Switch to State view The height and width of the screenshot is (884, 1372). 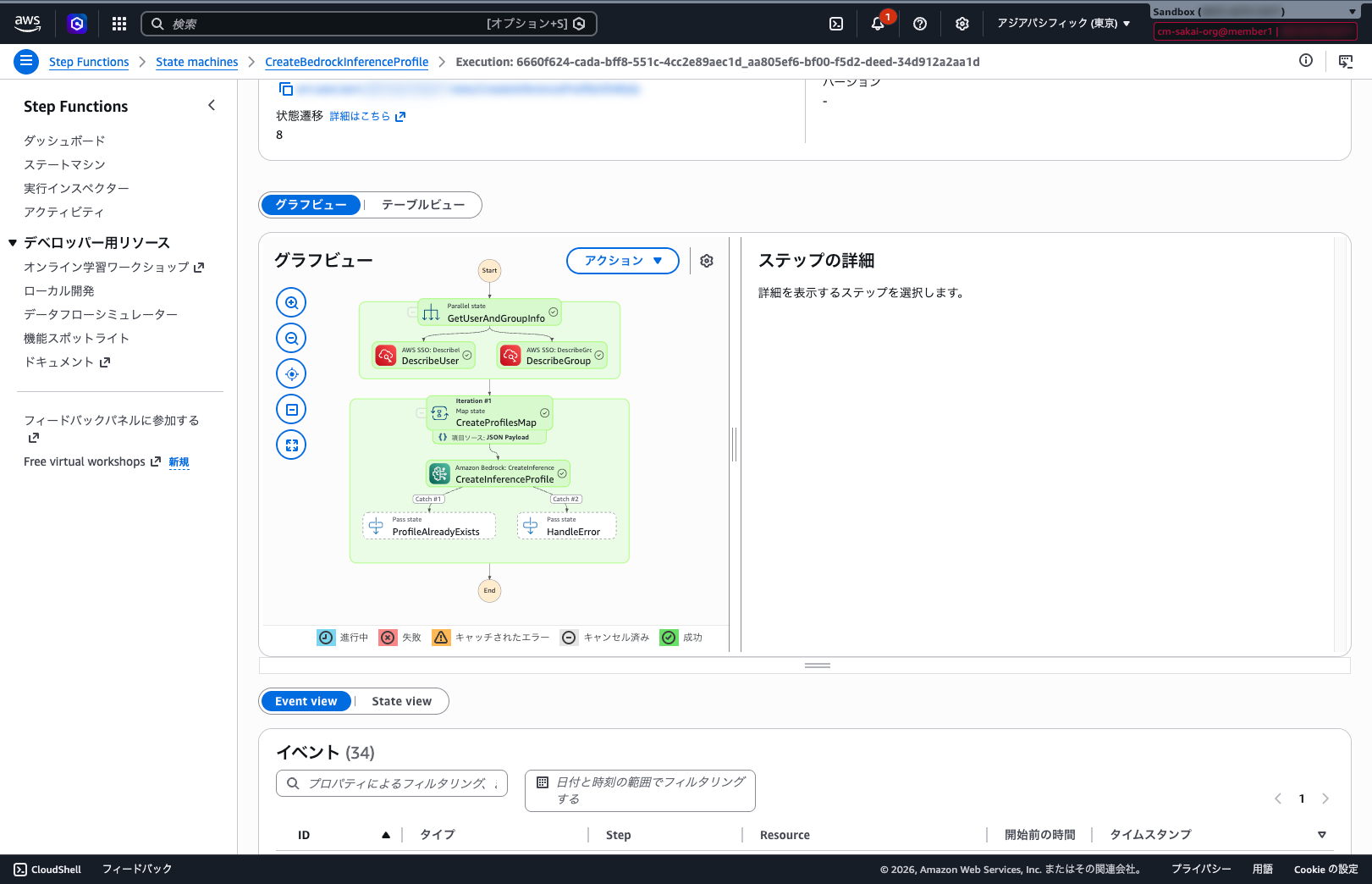point(401,701)
